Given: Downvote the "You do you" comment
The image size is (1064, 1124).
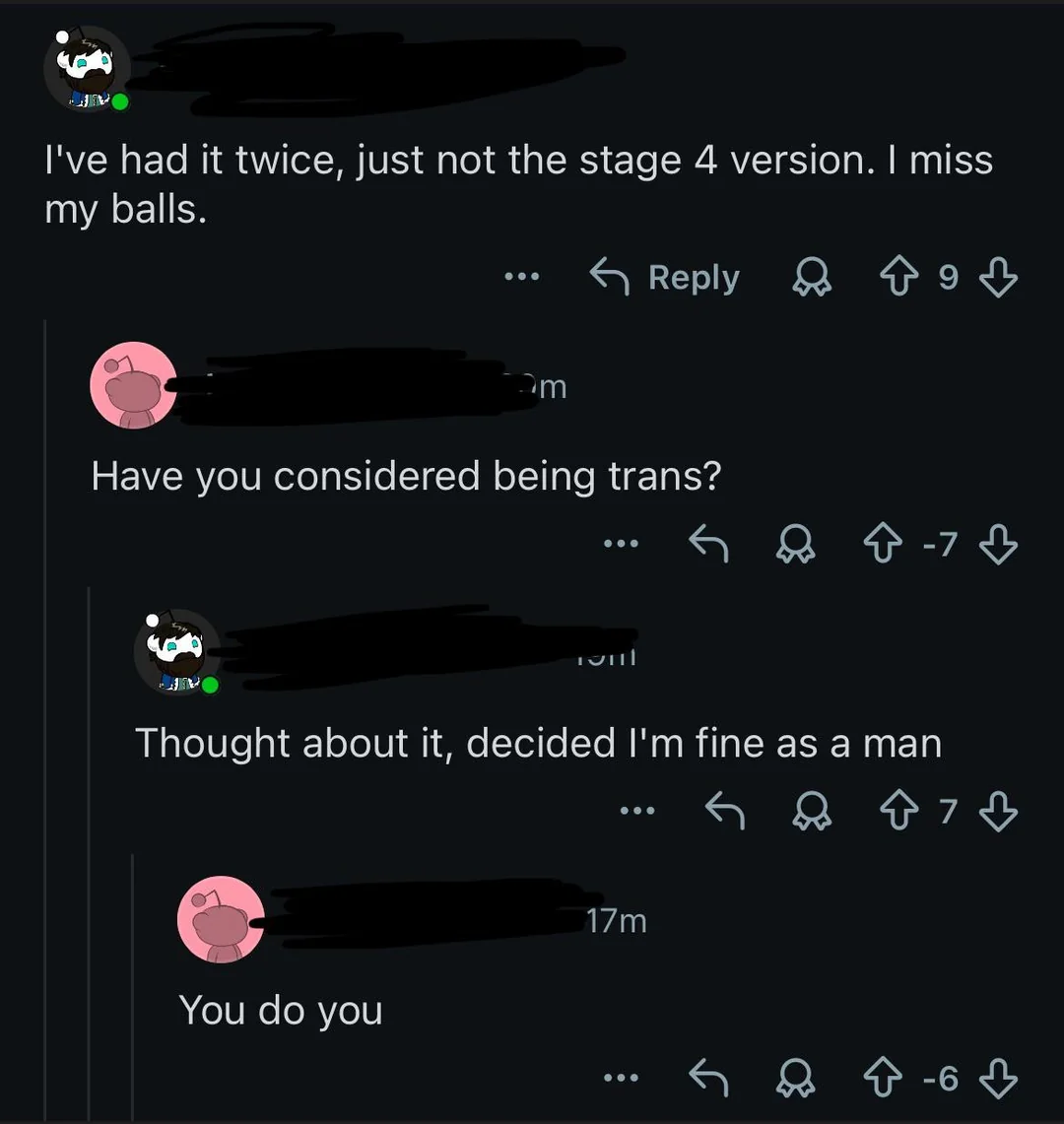Looking at the screenshot, I should tap(997, 1078).
